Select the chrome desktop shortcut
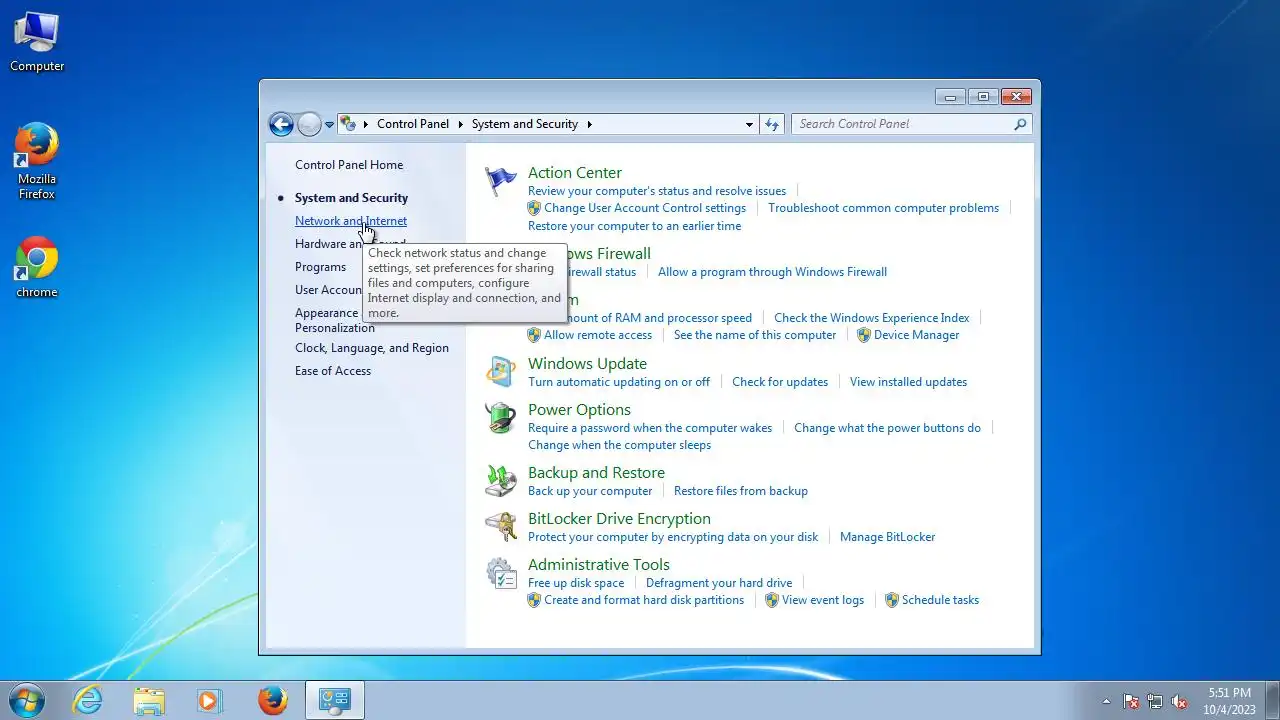 pos(37,268)
